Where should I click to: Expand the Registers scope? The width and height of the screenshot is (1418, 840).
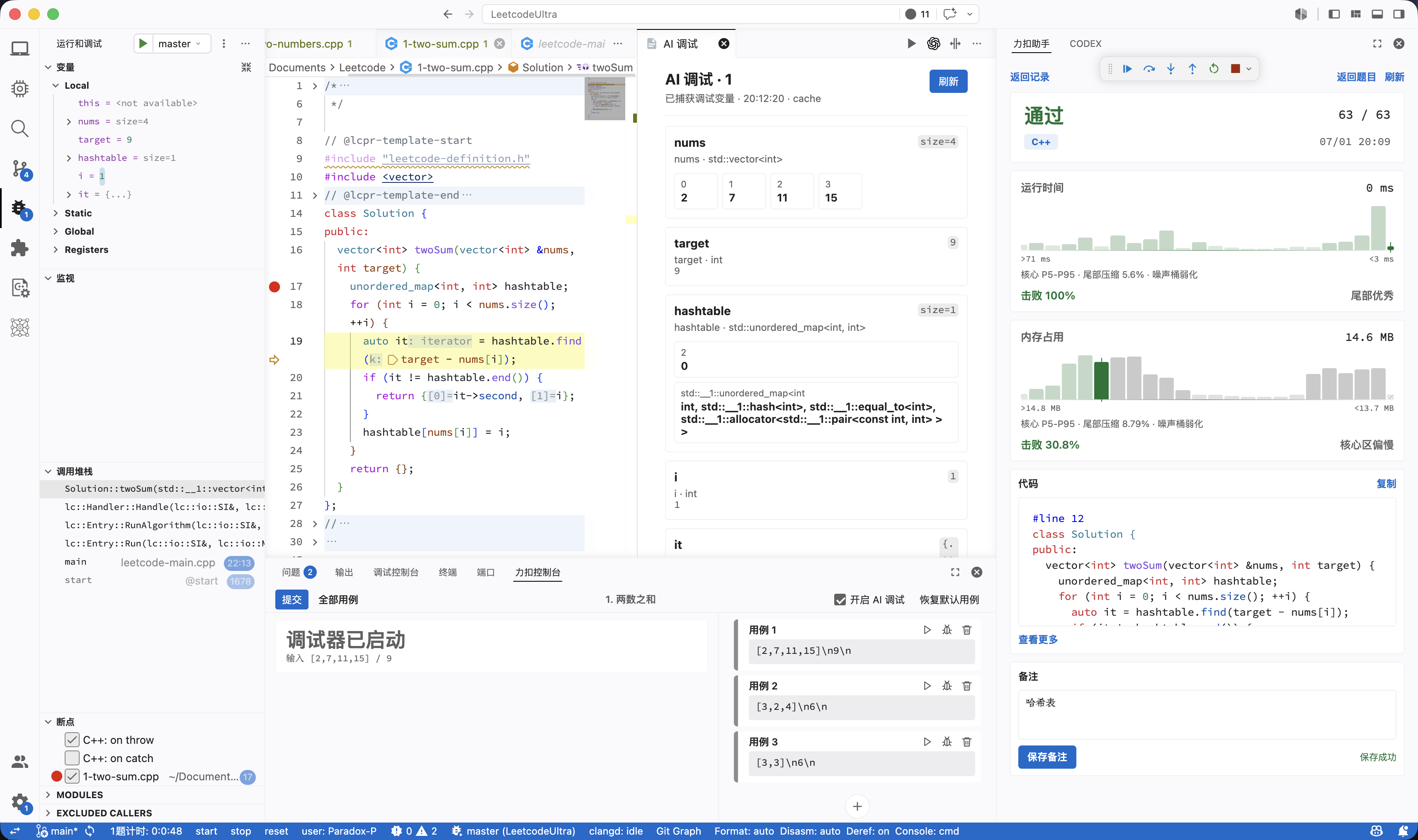pos(56,250)
